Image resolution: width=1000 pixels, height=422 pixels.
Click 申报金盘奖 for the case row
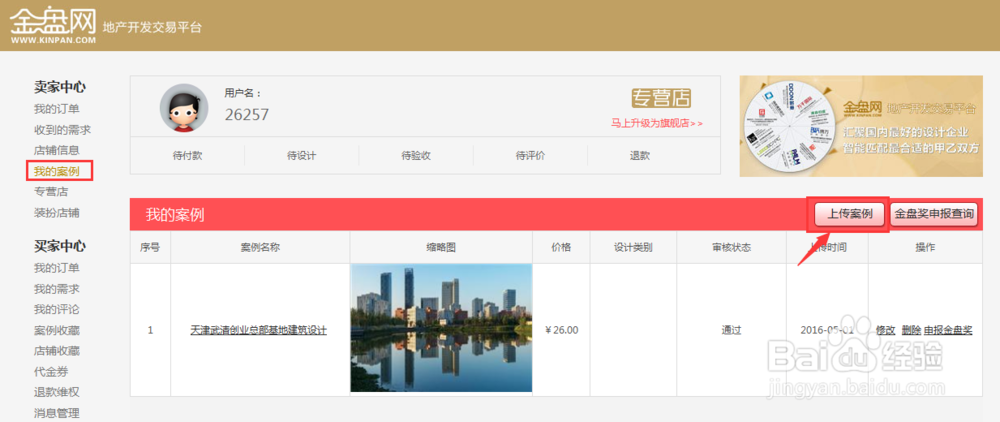click(x=948, y=330)
